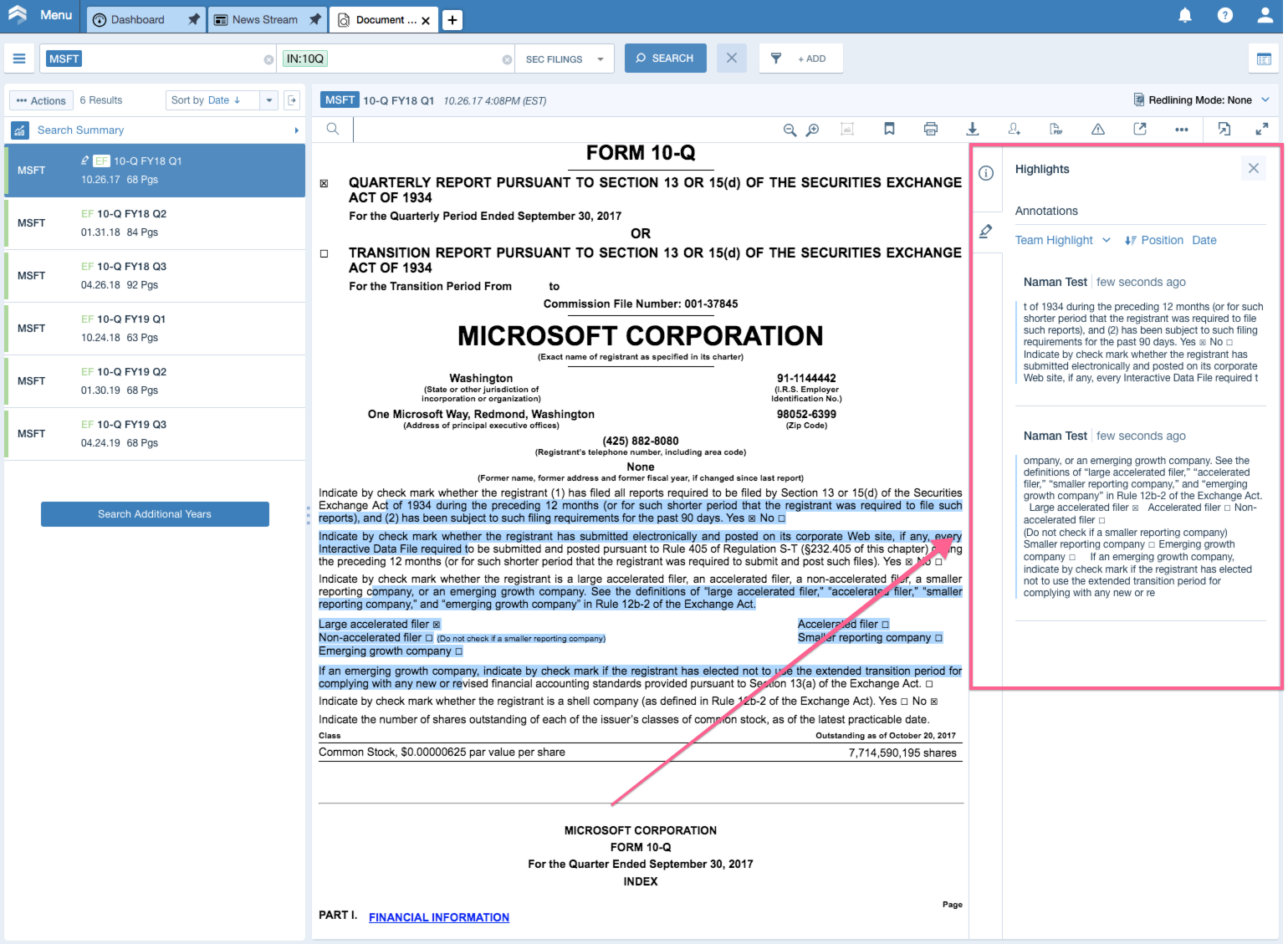
Task: Click the Search Summary chart icon
Action: click(20, 130)
